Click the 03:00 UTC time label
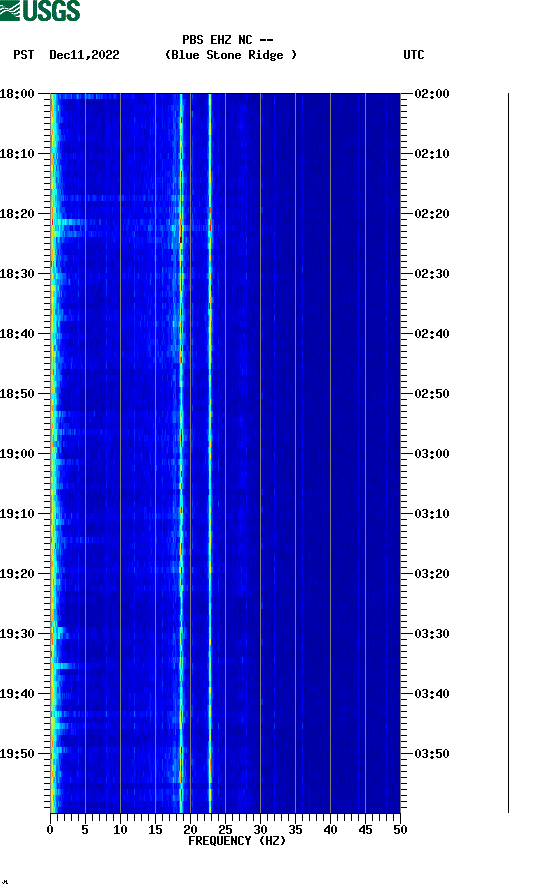Screen dimensions: 552x893 [x=432, y=454]
